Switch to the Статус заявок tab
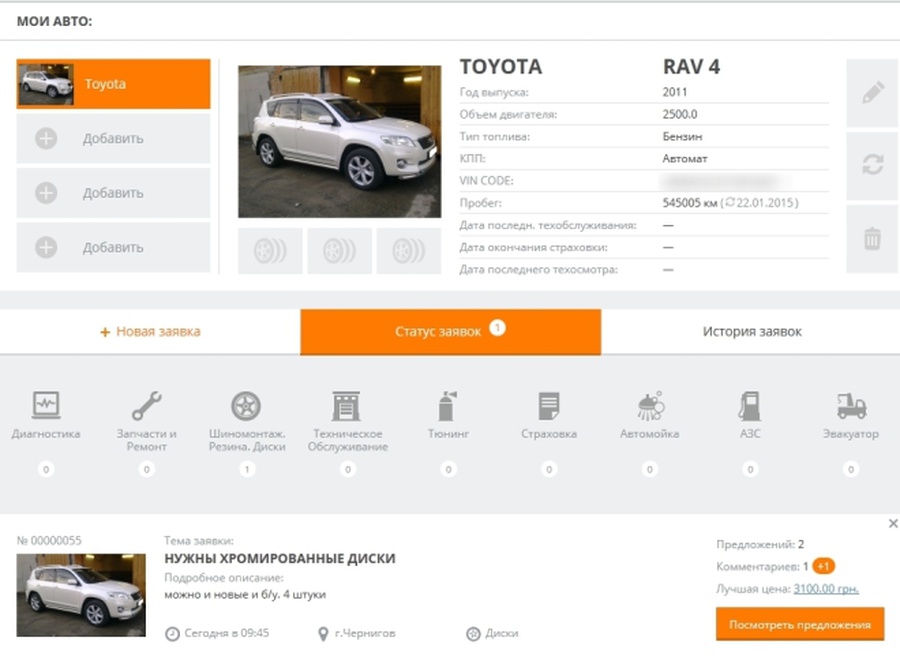Viewport: 900px width, 660px height. click(x=451, y=332)
